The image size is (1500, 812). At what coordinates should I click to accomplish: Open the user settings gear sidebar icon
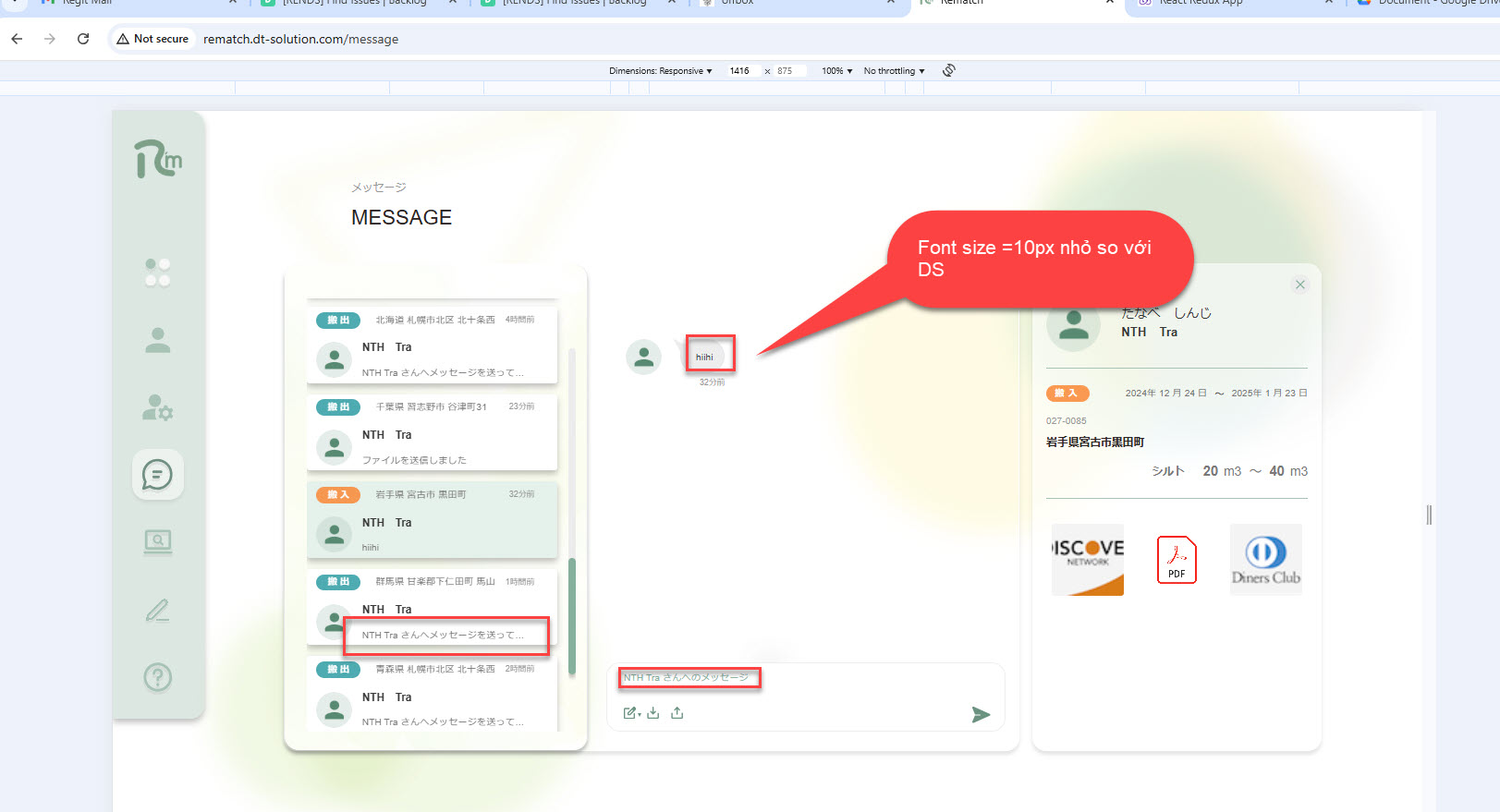click(158, 407)
